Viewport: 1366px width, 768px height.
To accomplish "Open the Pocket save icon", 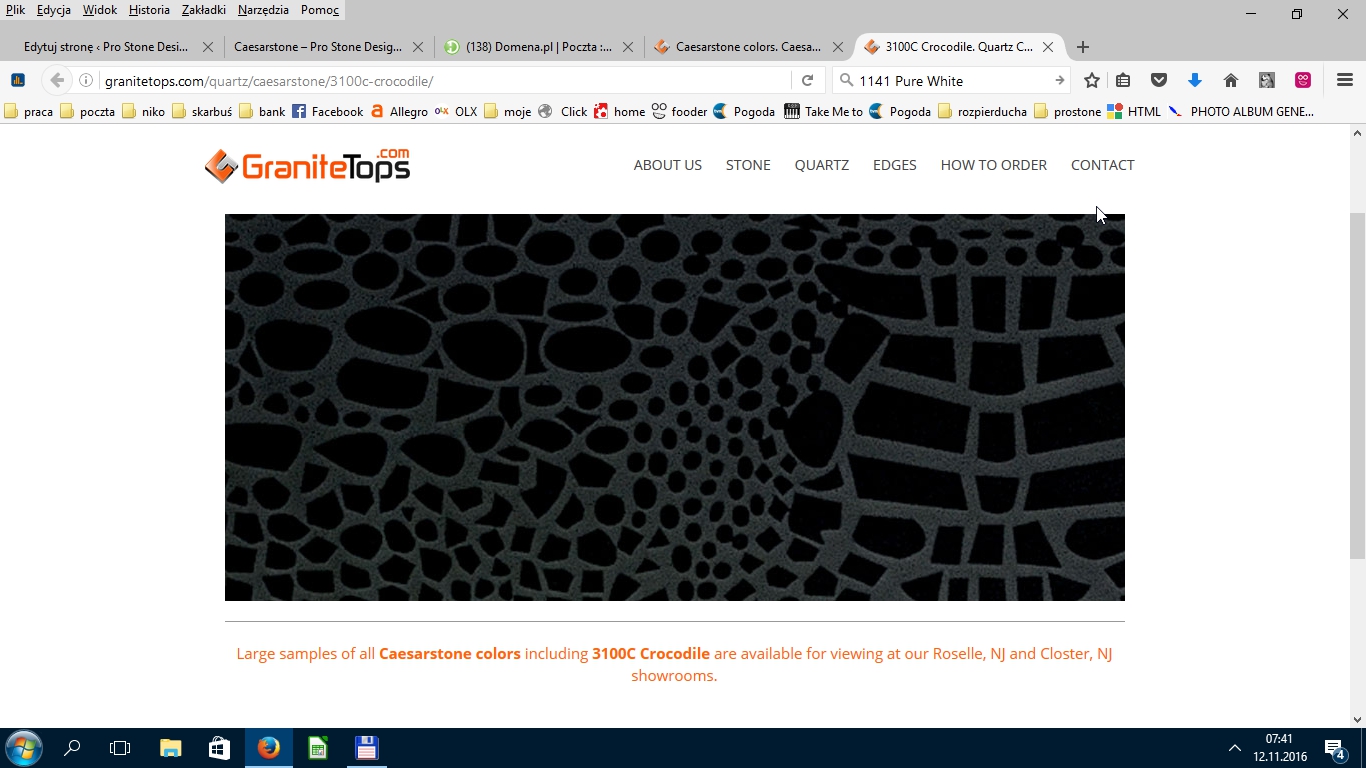I will coord(1159,81).
